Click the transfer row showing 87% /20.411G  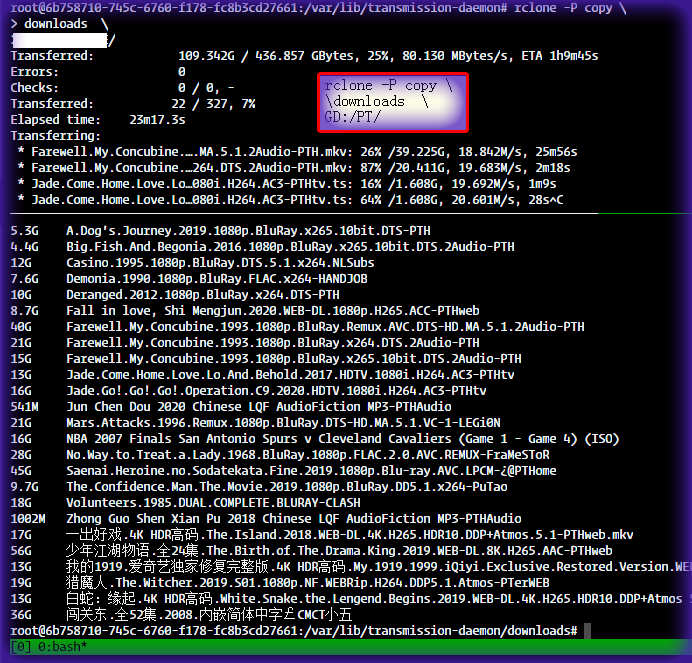[293, 168]
